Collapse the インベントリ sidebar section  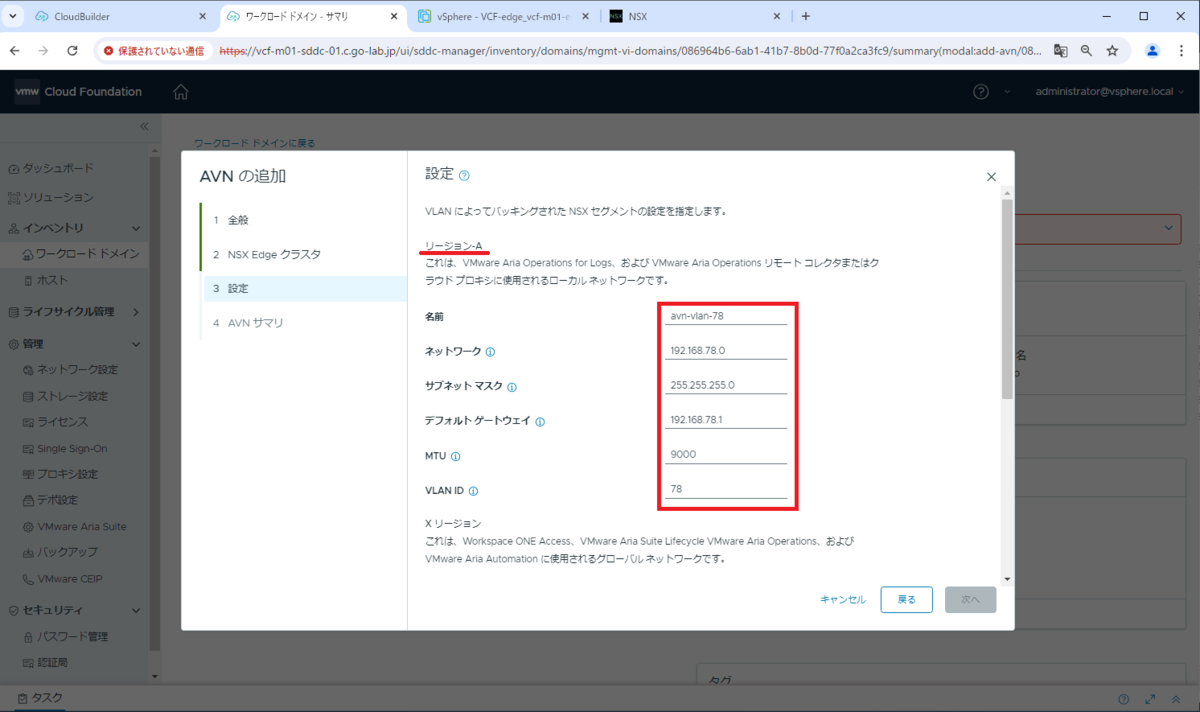click(x=136, y=229)
